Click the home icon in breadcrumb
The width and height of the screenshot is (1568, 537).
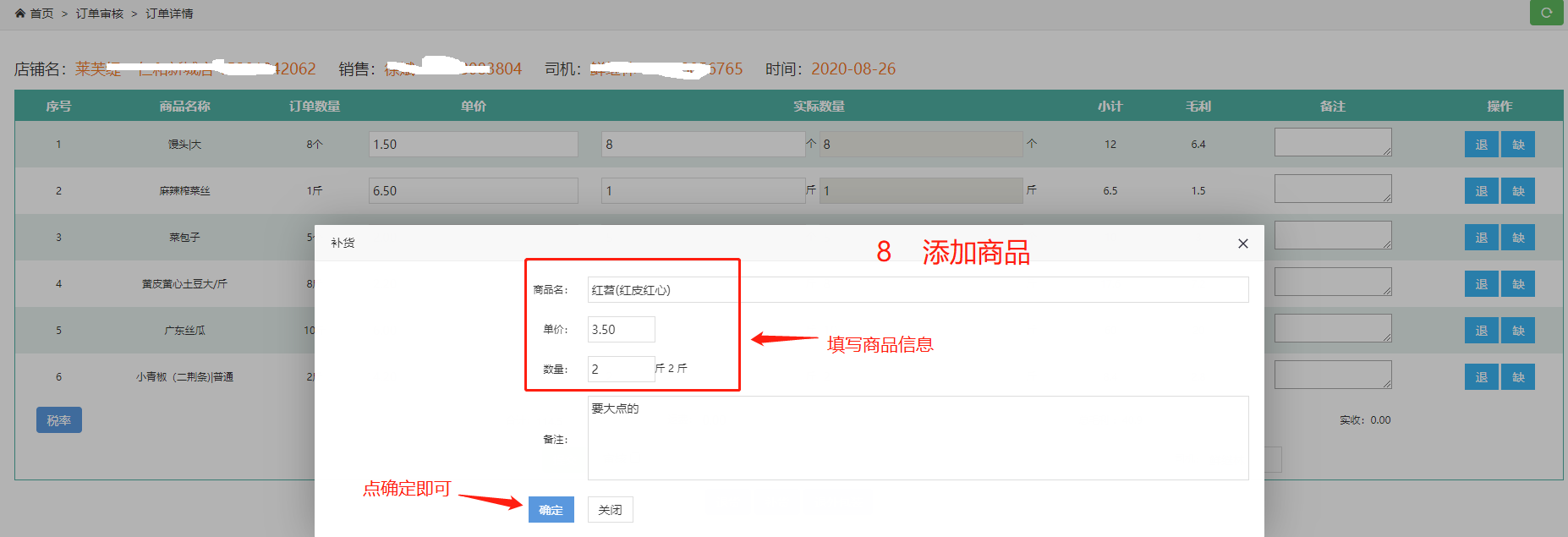click(x=20, y=14)
